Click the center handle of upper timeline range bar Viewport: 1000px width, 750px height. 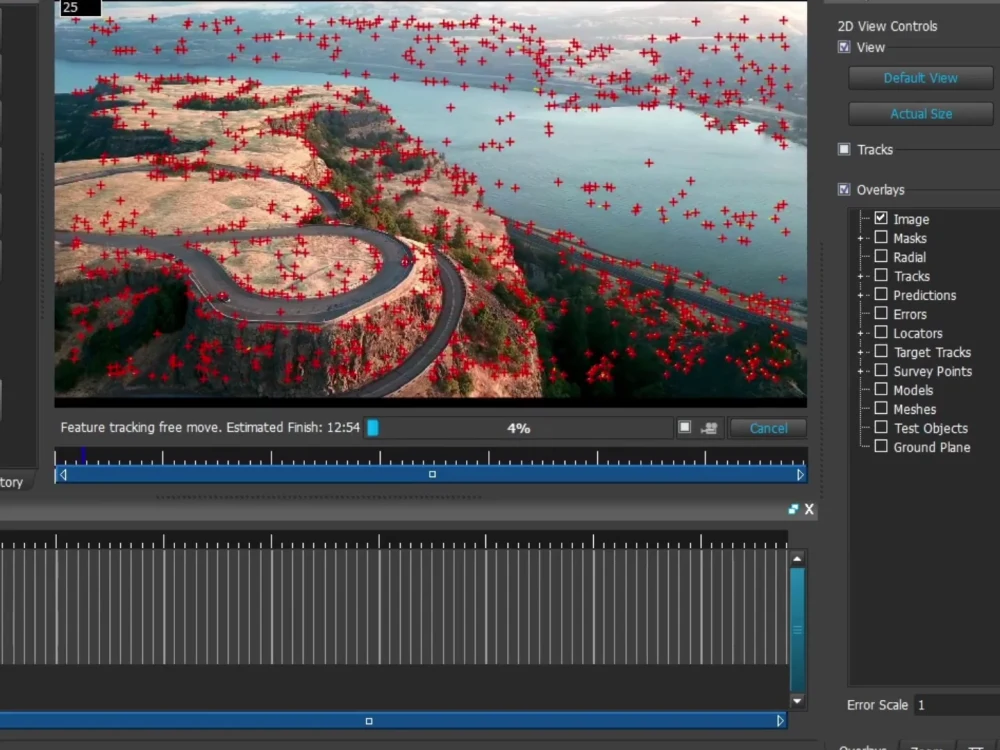432,474
